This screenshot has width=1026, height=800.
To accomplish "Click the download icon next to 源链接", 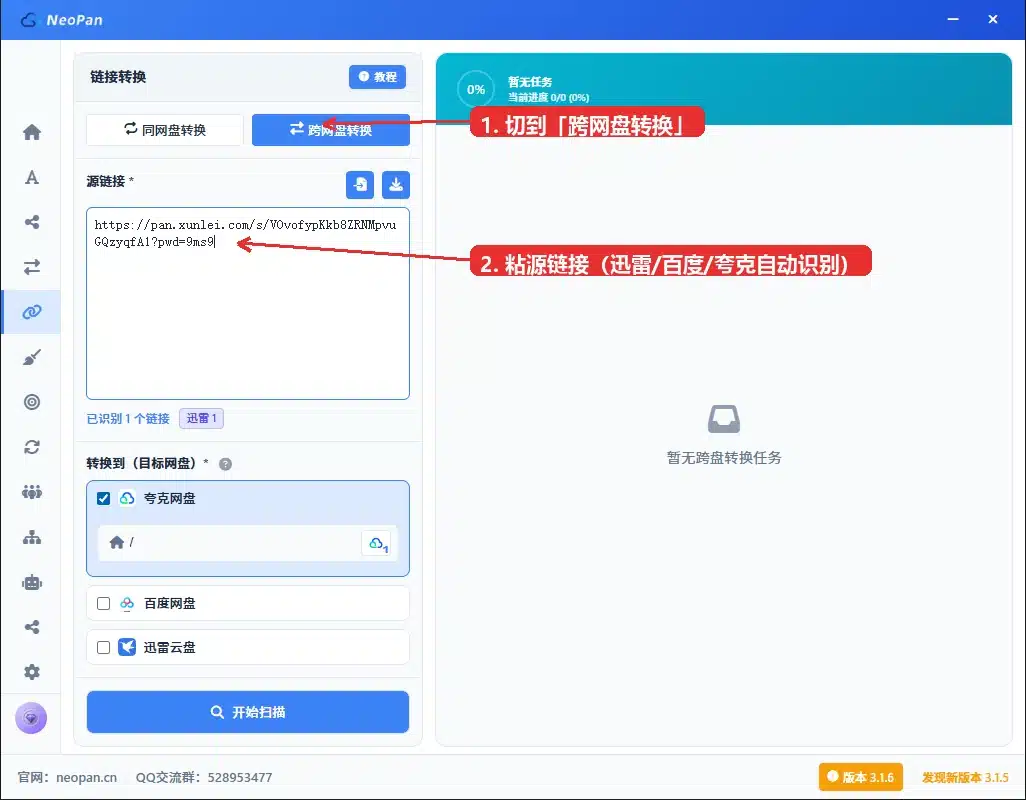I will [396, 184].
